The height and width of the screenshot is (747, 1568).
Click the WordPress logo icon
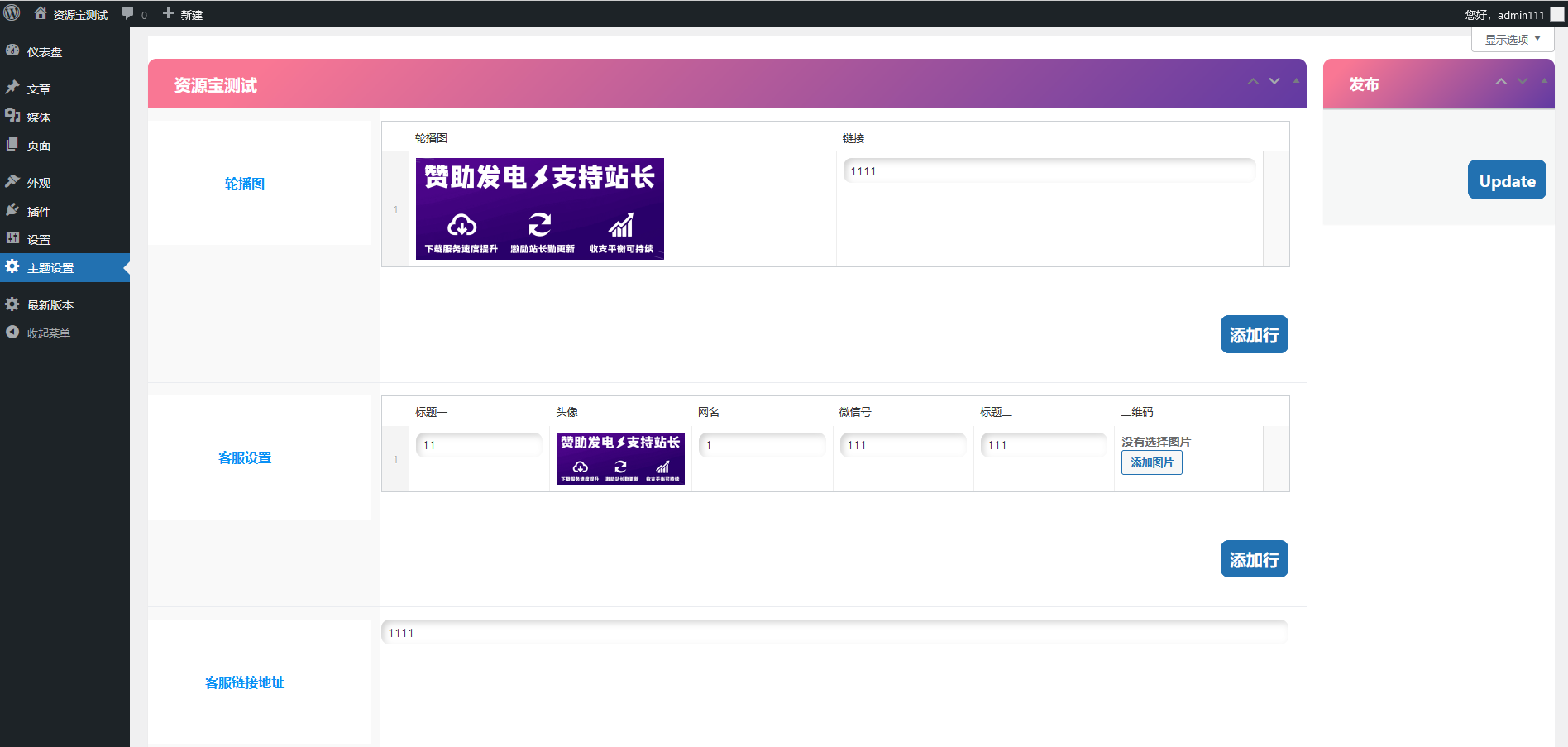click(x=12, y=13)
